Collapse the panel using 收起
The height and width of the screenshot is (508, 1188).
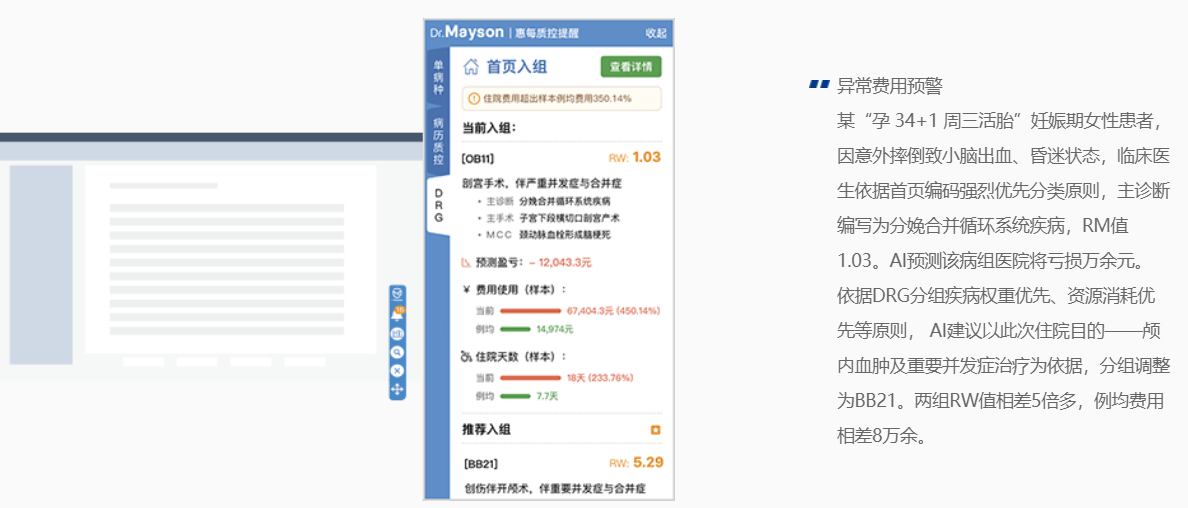pos(656,33)
